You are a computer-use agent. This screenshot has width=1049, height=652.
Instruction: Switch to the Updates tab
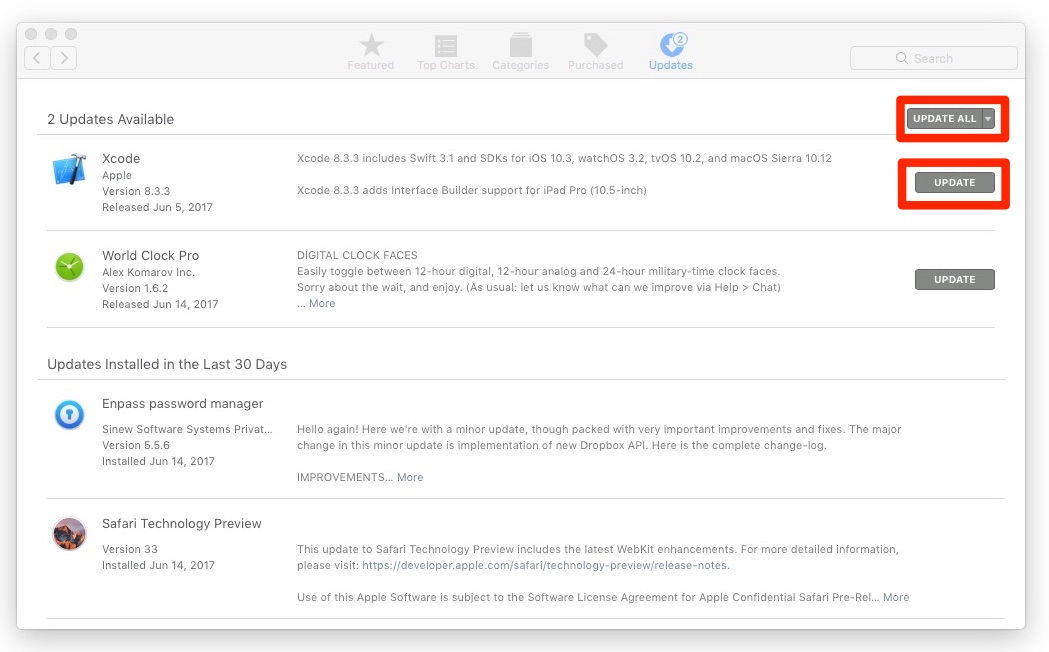coord(670,50)
